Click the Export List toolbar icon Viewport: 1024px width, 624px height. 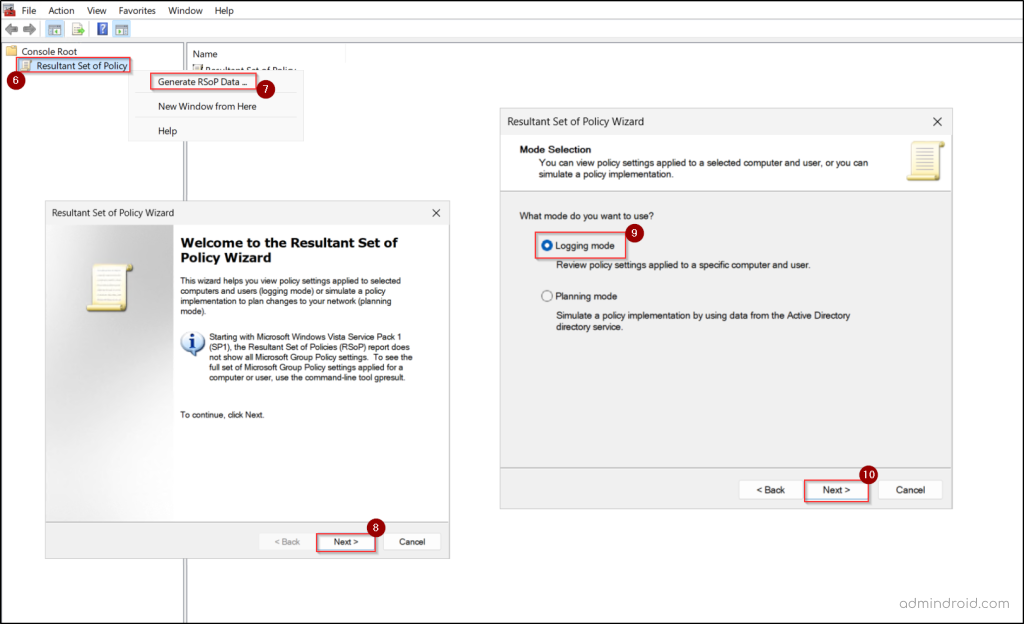pos(76,29)
